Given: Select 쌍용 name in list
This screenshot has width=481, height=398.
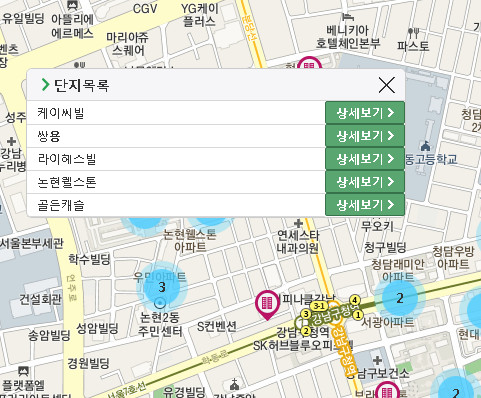Looking at the screenshot, I should tap(49, 136).
